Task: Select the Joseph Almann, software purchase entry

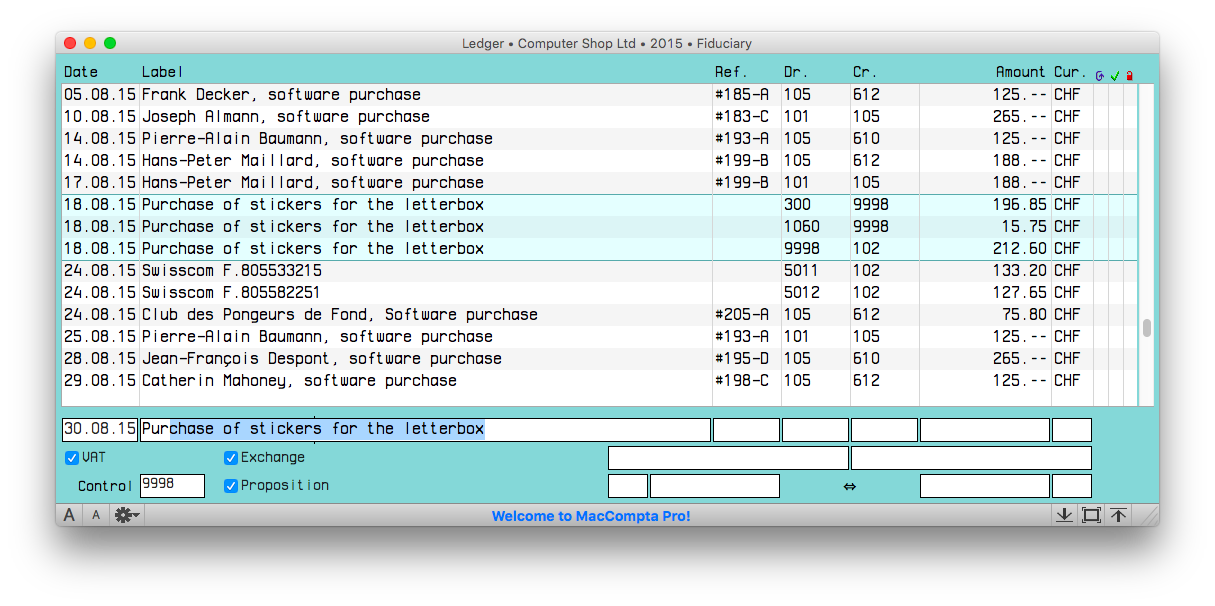Action: (600, 117)
